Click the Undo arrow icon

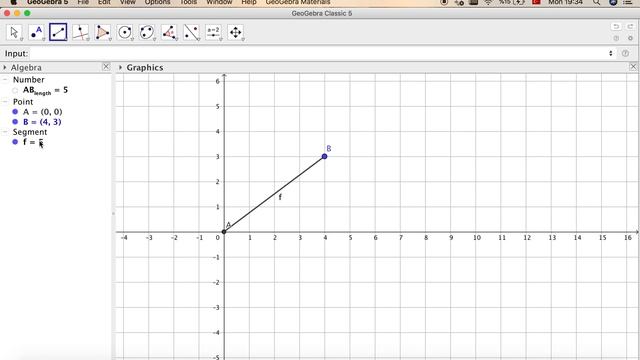[x=616, y=27]
